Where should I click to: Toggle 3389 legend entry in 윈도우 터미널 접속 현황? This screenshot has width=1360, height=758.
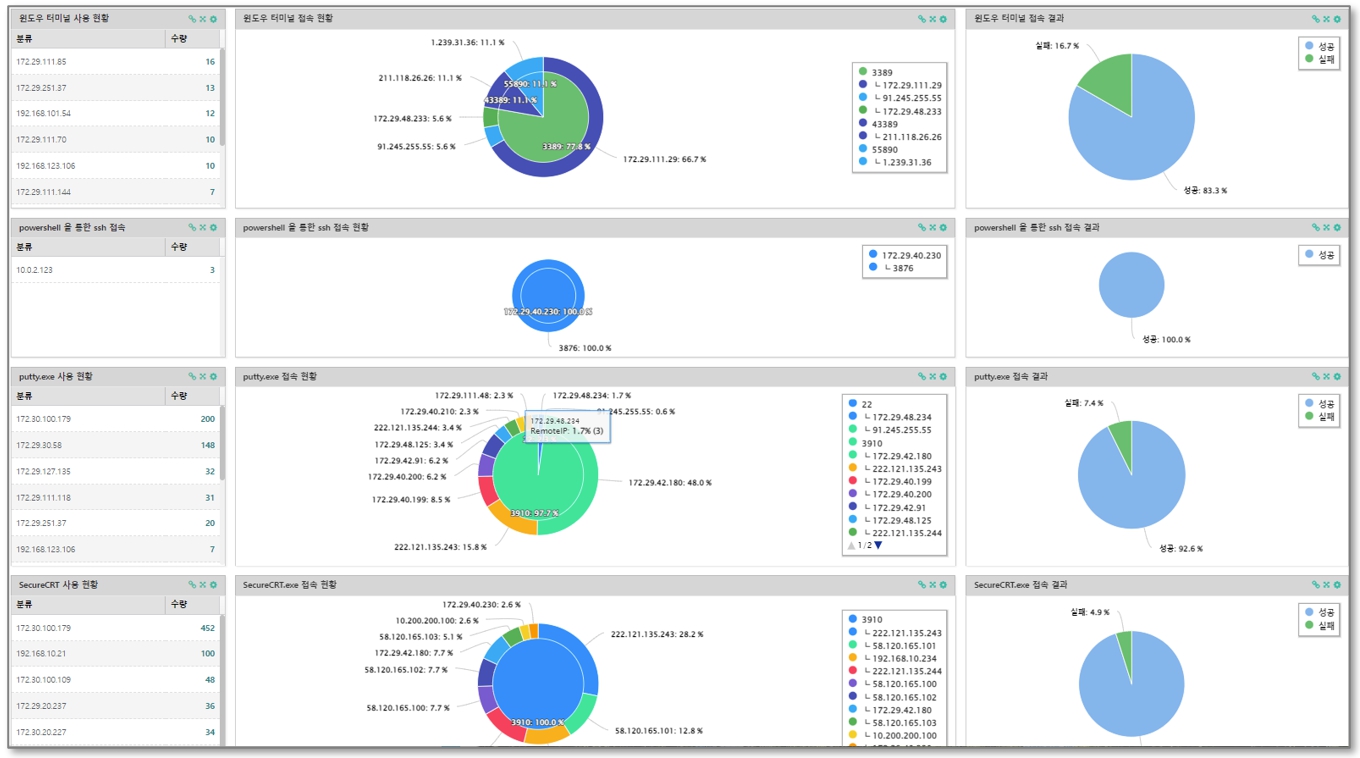[876, 72]
